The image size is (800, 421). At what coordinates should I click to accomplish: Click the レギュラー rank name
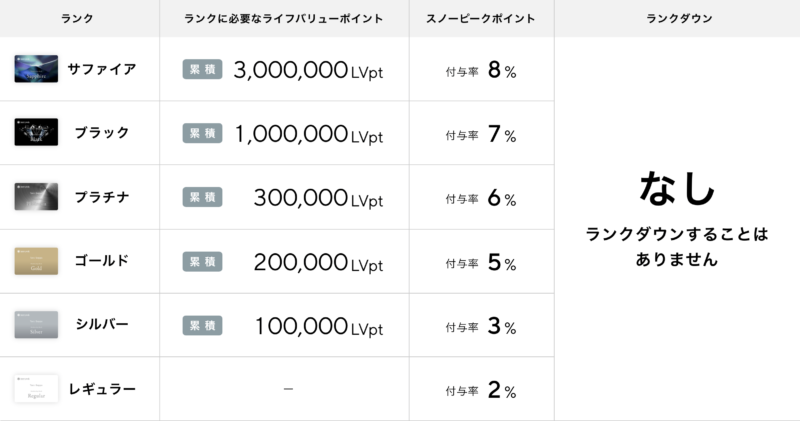tap(102, 389)
